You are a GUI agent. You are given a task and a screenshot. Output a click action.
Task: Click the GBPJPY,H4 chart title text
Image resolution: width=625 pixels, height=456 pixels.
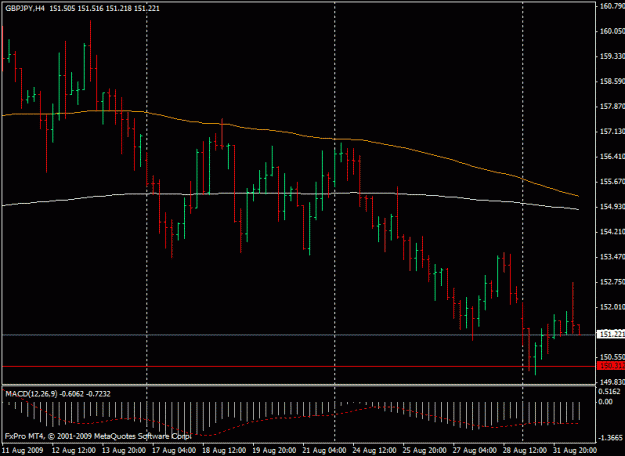[25, 8]
